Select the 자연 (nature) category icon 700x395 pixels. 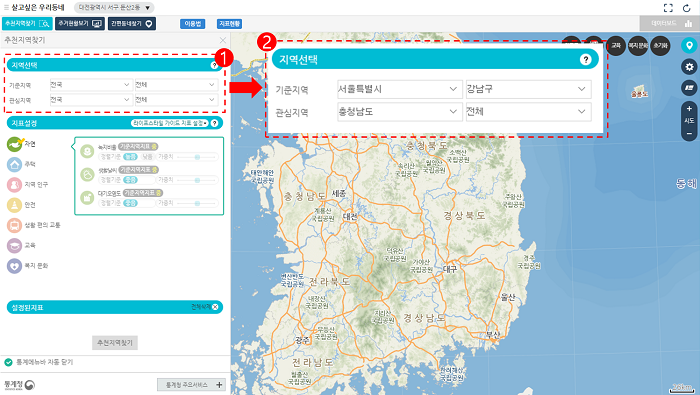coord(15,144)
